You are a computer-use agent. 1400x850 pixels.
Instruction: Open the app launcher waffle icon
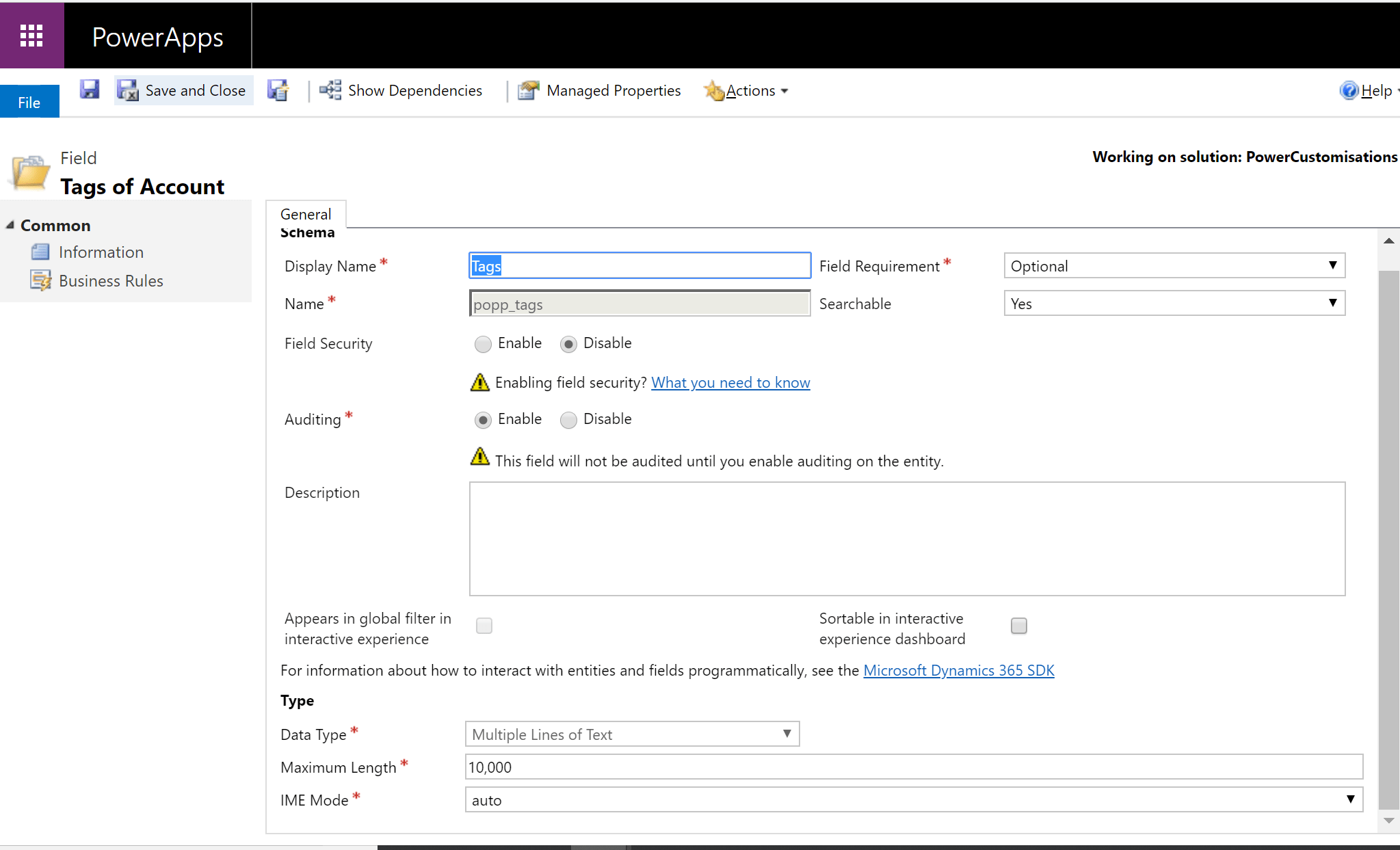[31, 36]
